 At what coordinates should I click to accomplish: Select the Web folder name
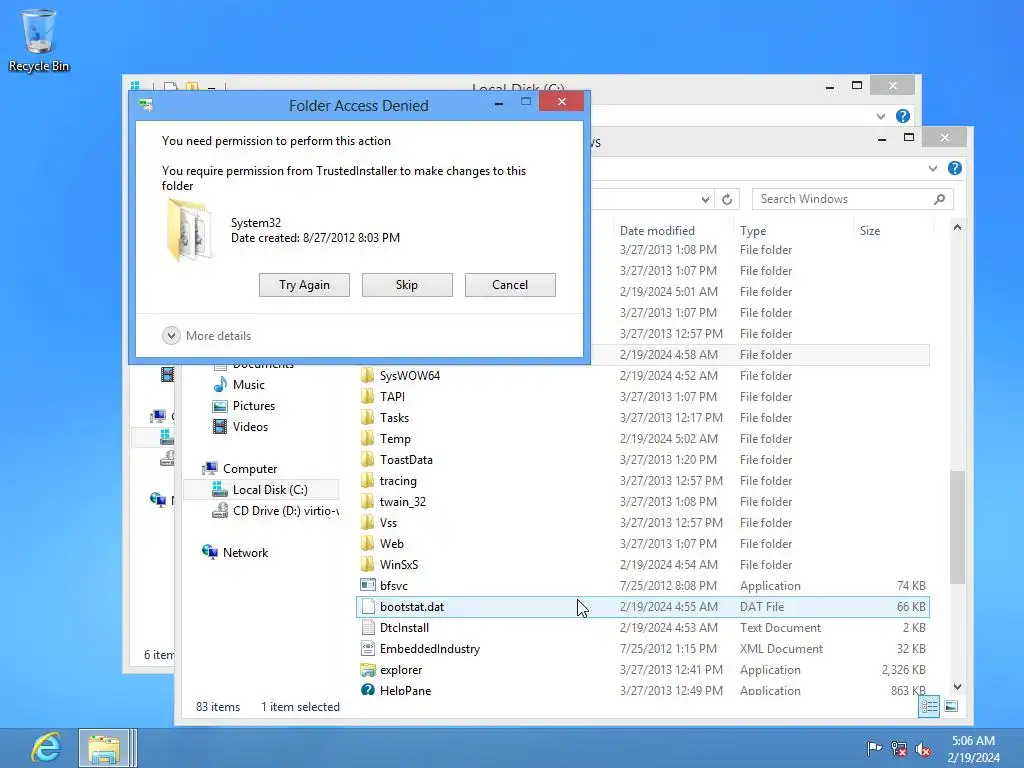tap(391, 543)
